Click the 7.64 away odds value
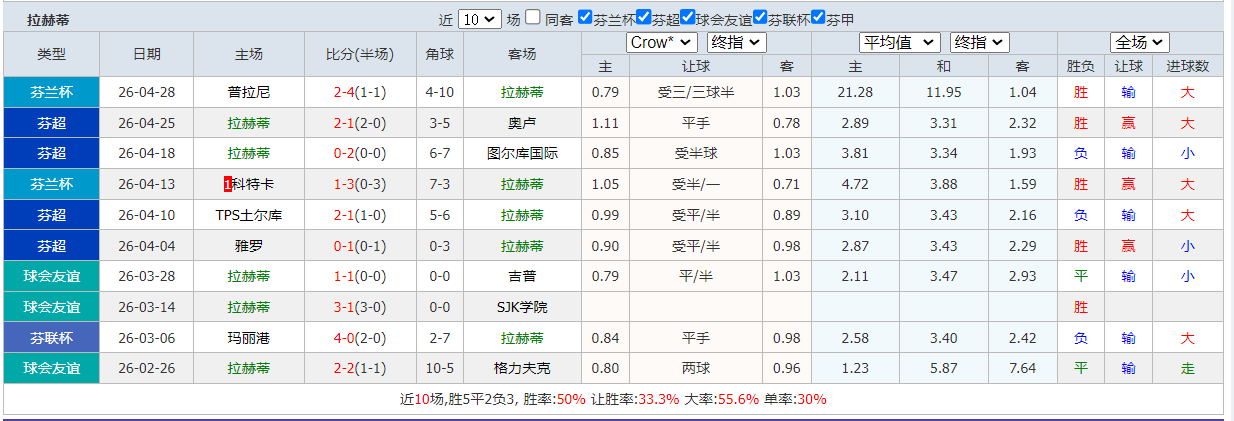Screen dimensions: 1234x421 click(1022, 368)
